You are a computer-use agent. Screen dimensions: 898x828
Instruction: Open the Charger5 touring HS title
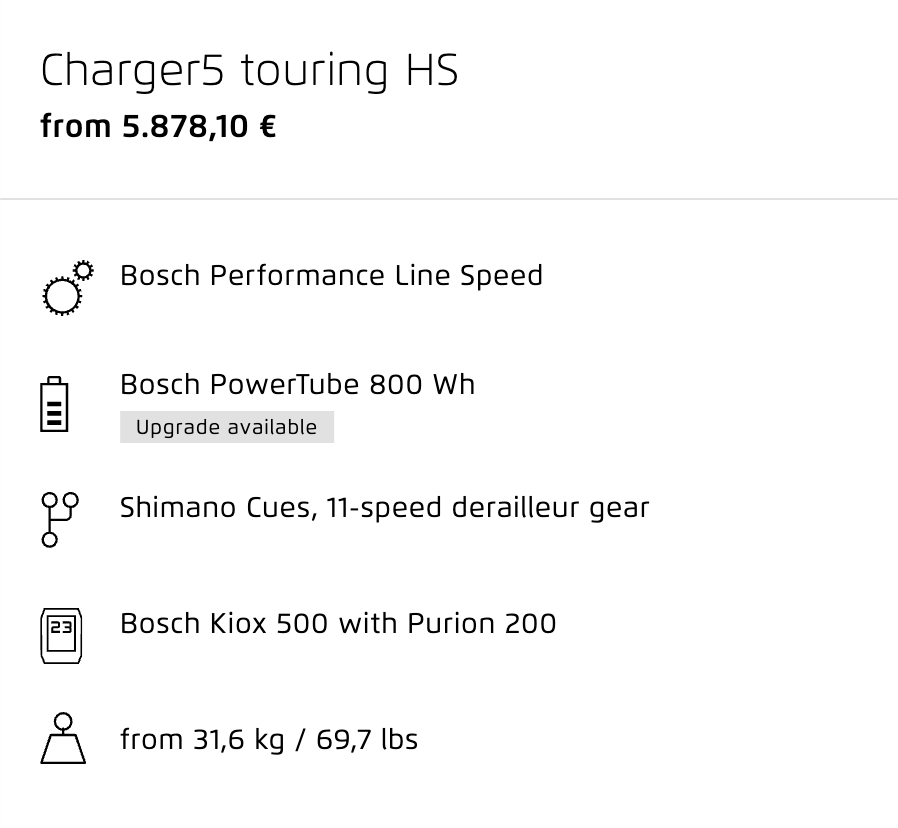[x=249, y=70]
